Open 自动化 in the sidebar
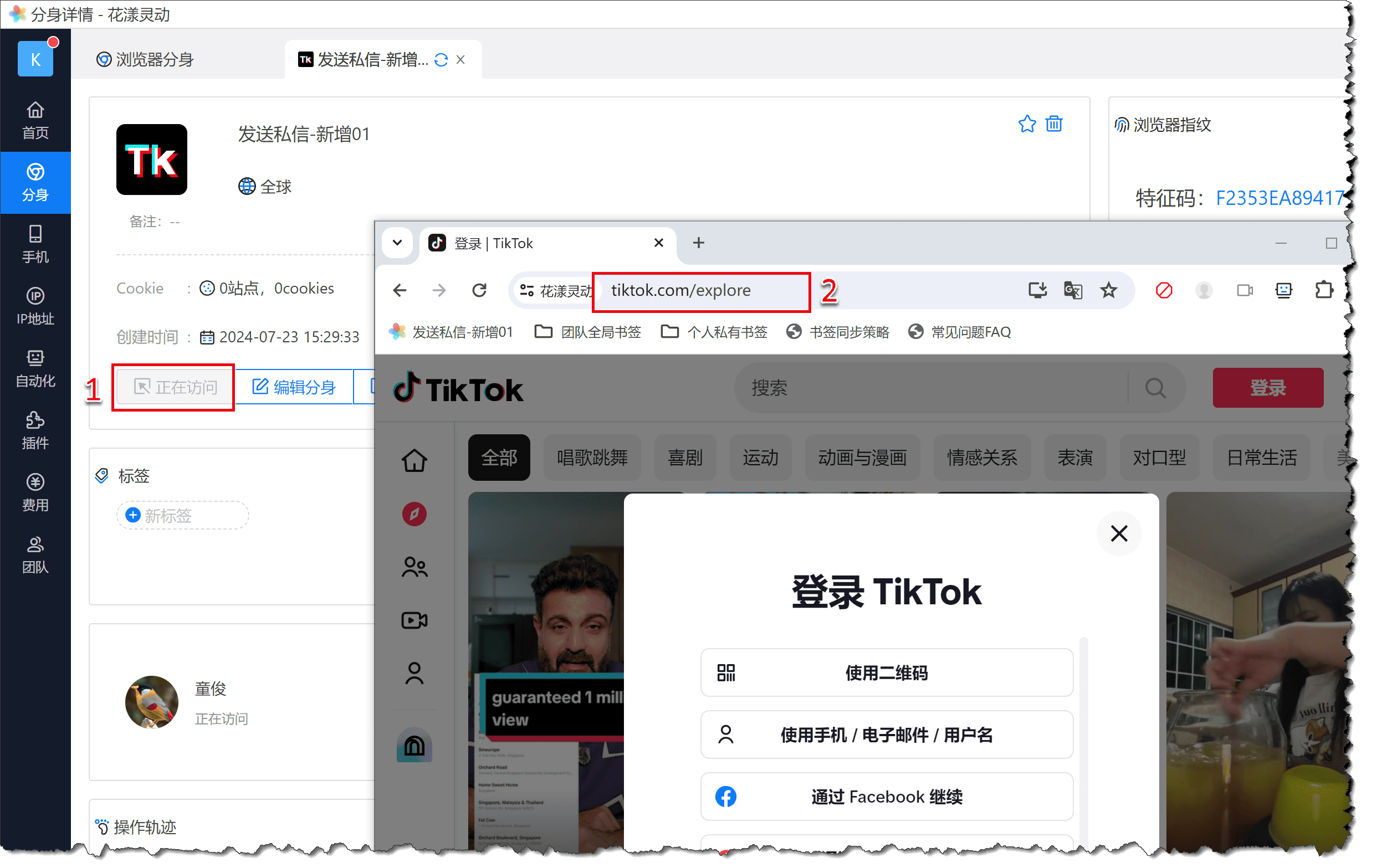Image resolution: width=1377 pixels, height=868 pixels. 35,369
